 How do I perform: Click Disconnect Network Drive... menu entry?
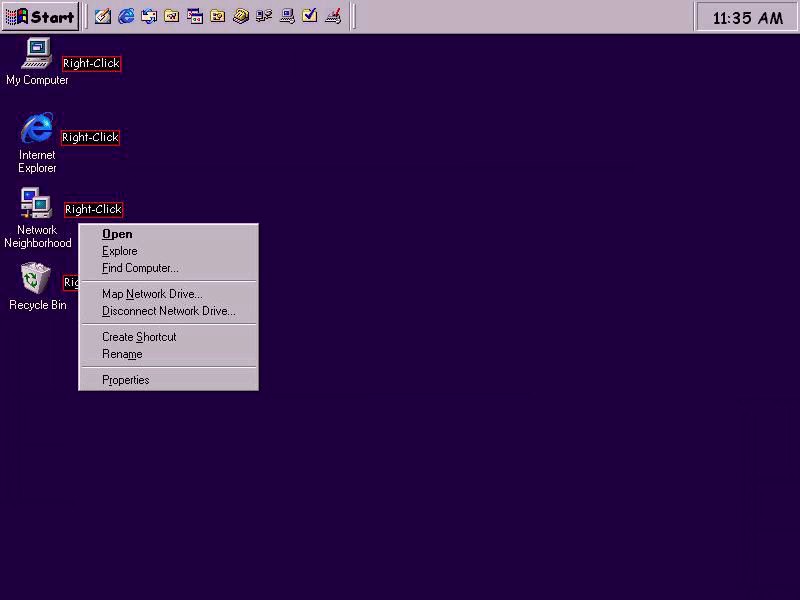point(168,311)
